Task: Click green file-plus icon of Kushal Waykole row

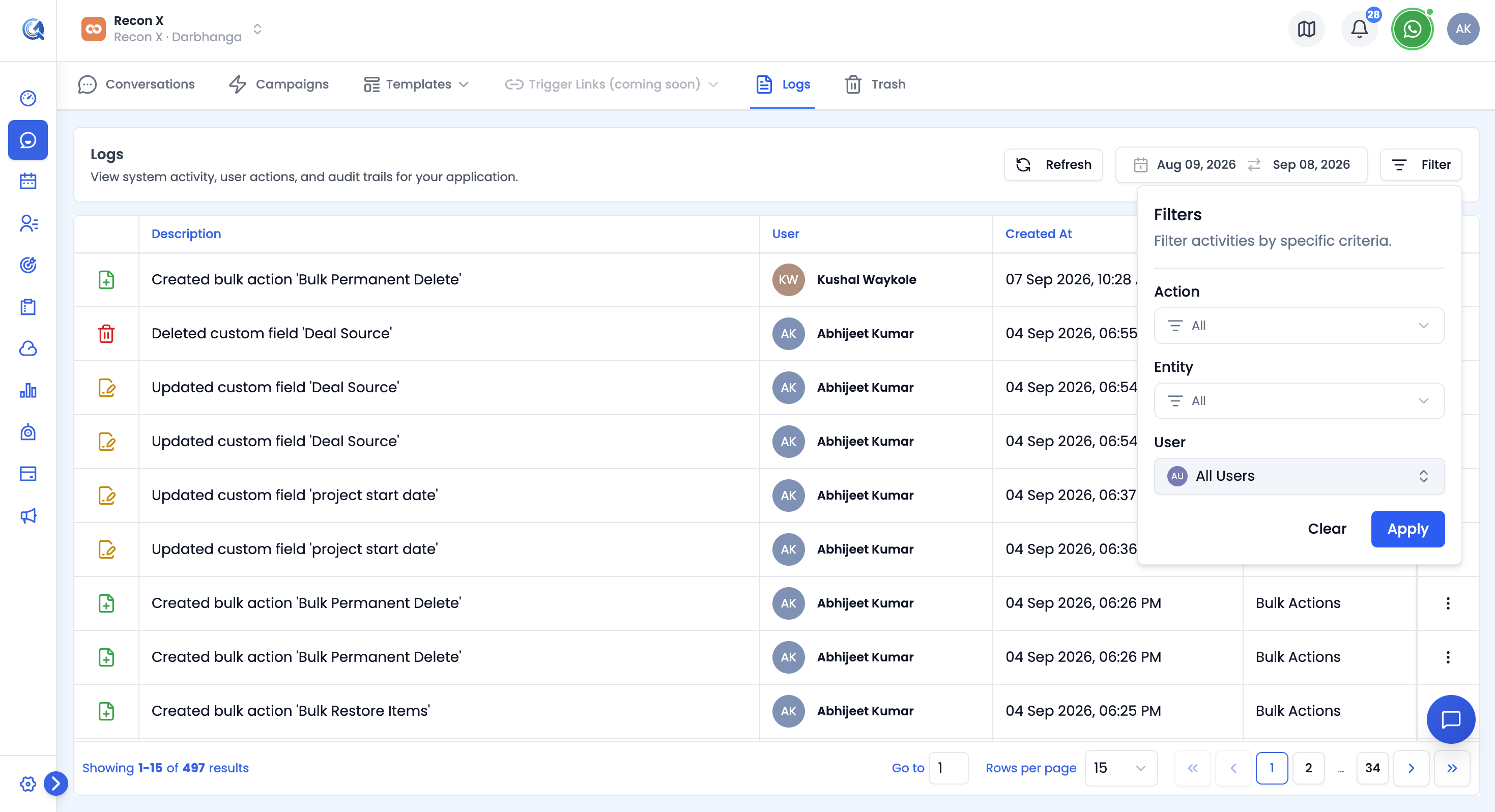Action: pos(106,280)
